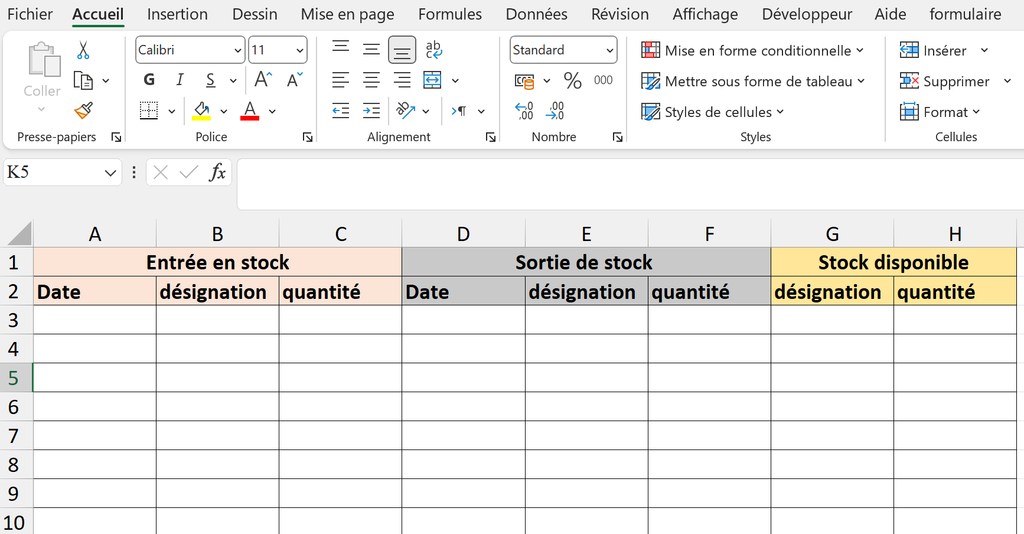
Task: Switch to the Insertion tab
Action: pyautogui.click(x=177, y=14)
